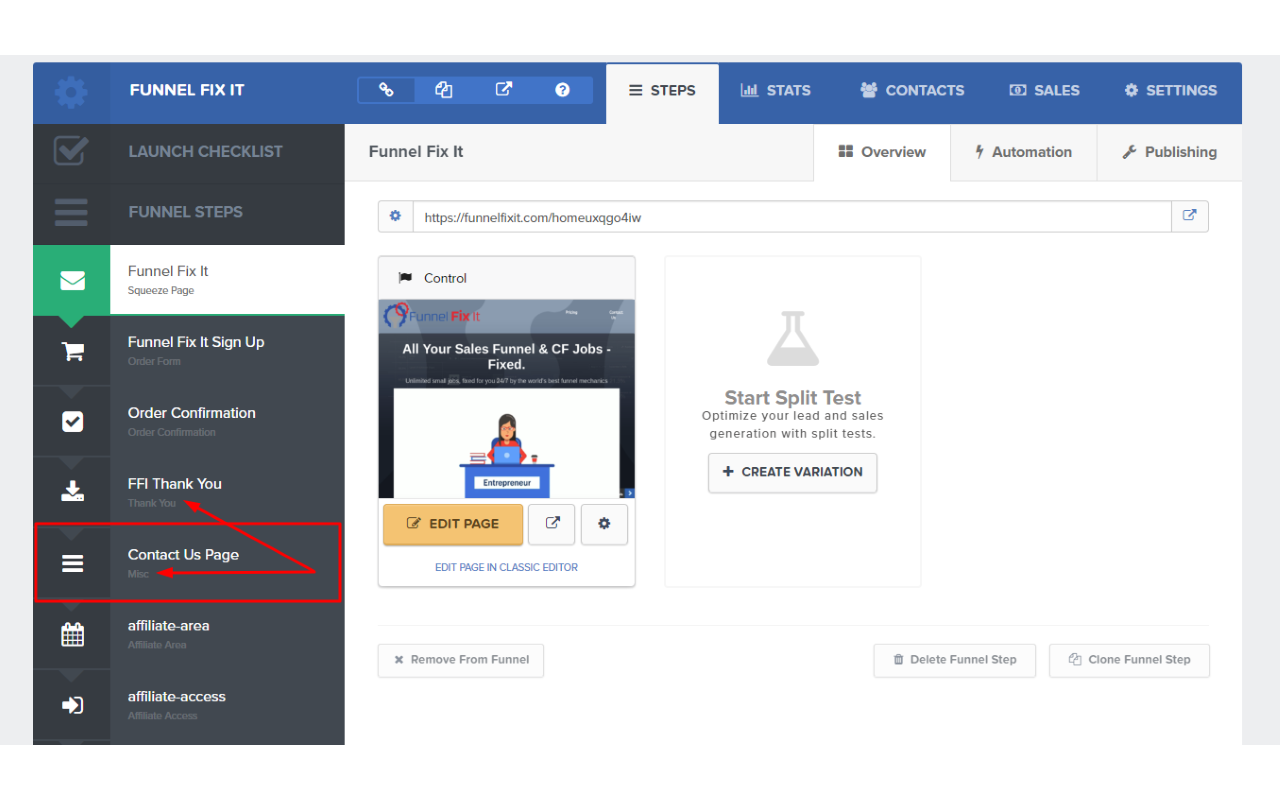Click the Control page thumbnail preview

[507, 398]
